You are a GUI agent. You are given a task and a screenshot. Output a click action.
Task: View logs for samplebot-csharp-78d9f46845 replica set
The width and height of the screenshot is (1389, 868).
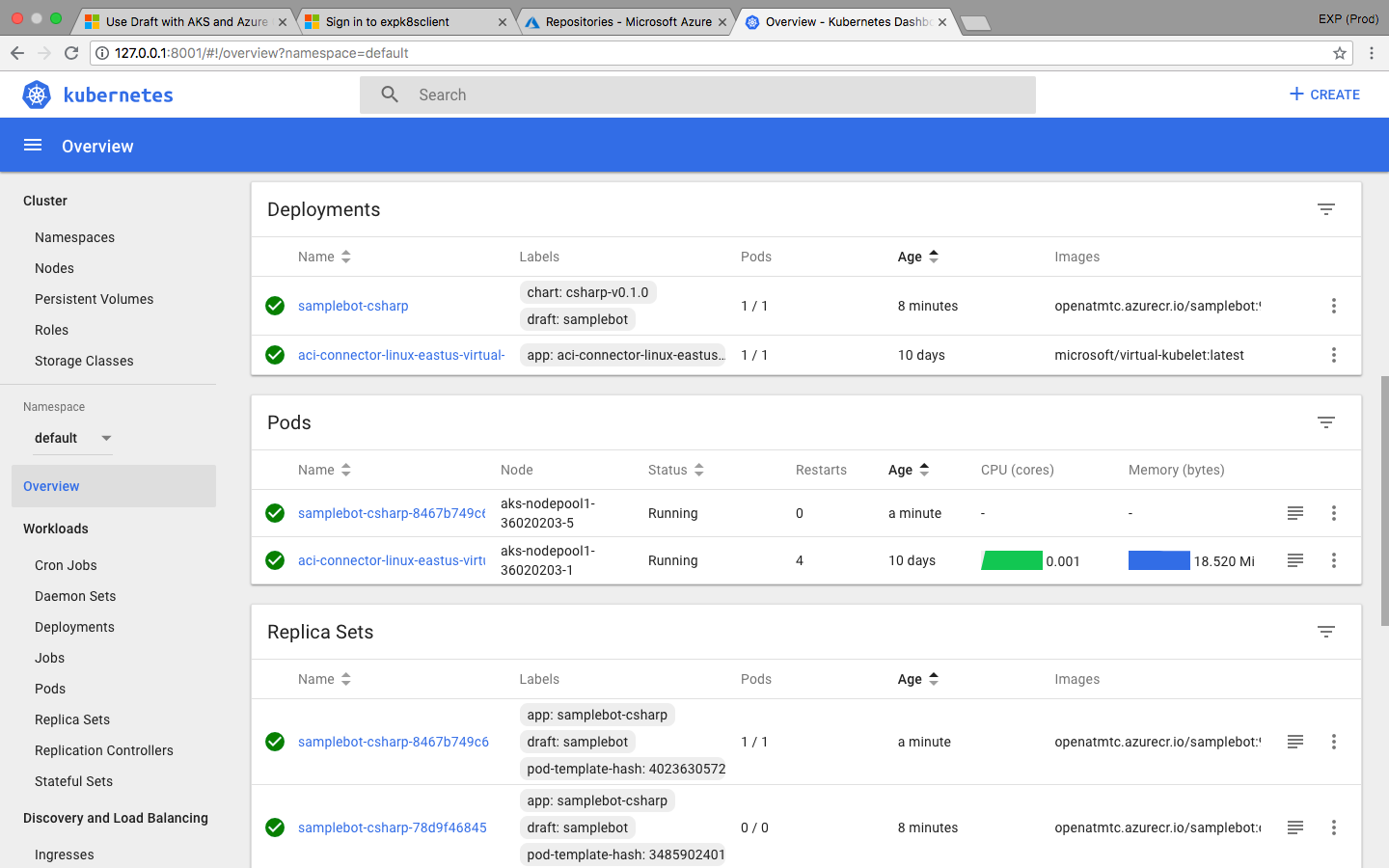click(x=1295, y=827)
